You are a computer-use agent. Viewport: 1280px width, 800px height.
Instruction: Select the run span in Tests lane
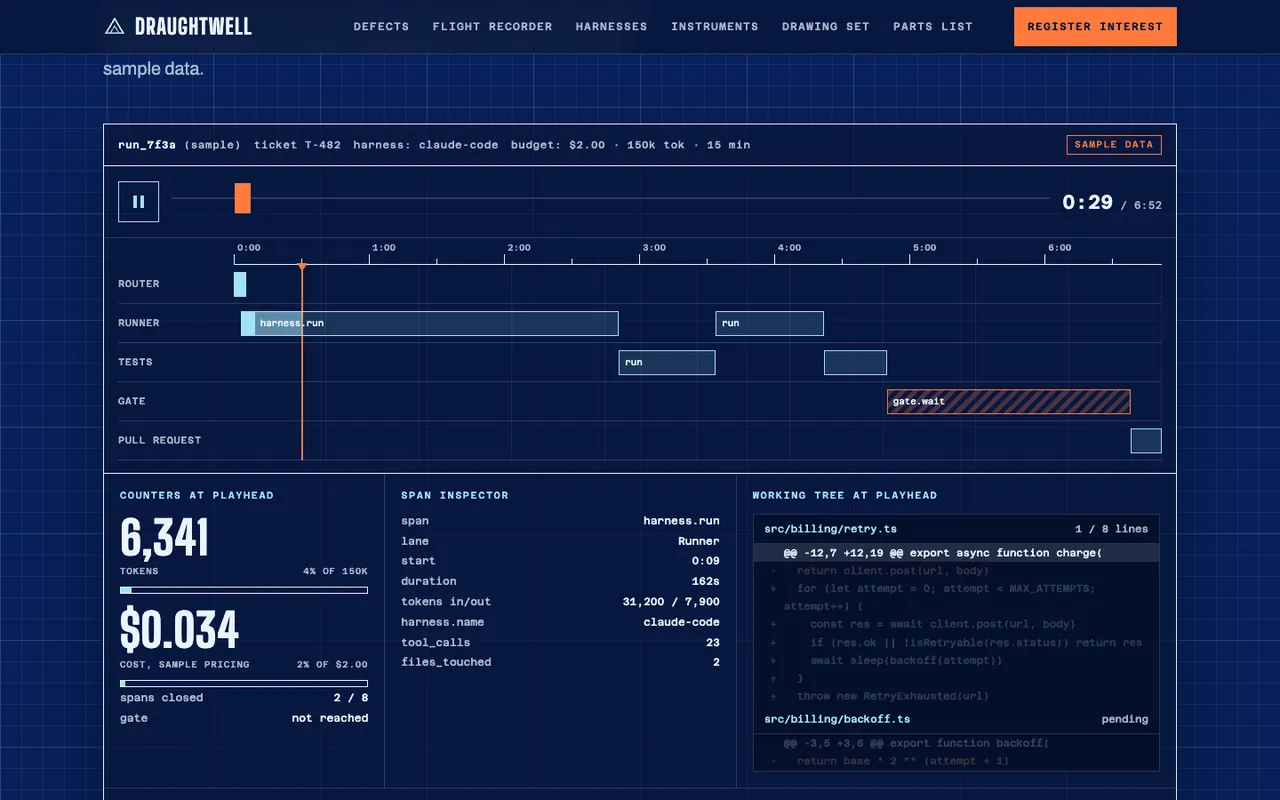click(x=667, y=362)
